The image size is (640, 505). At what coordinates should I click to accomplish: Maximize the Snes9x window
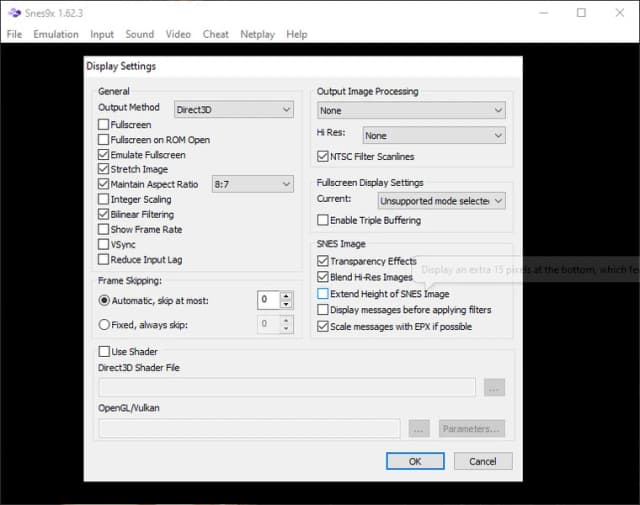(x=581, y=13)
